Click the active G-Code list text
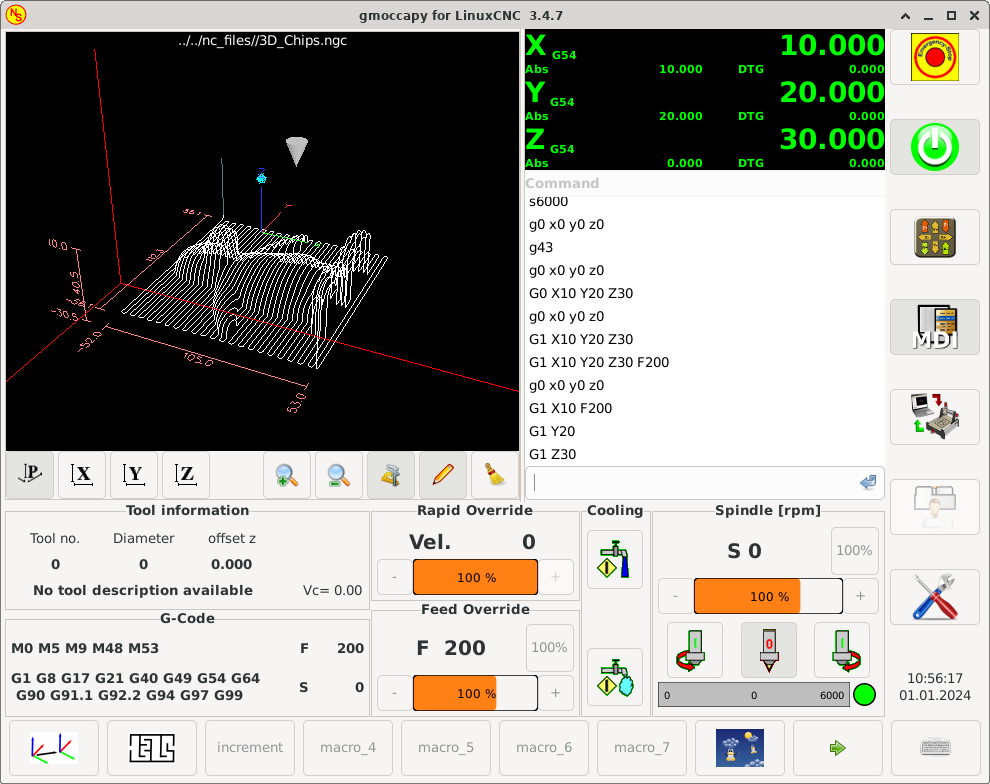The width and height of the screenshot is (990, 784). 136,687
